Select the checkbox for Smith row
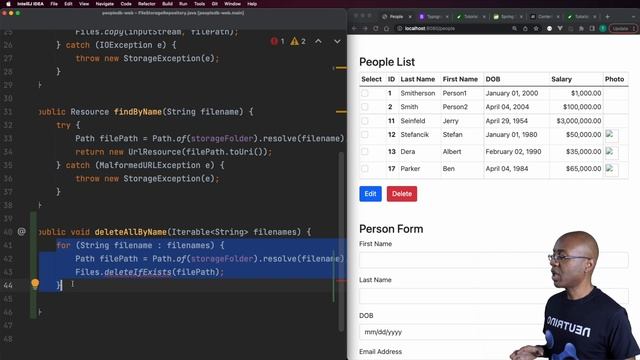 tap(364, 107)
